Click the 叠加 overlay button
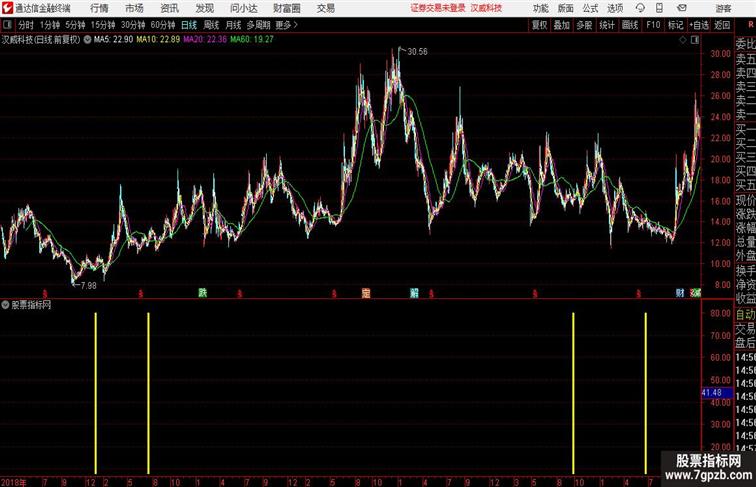The height and width of the screenshot is (487, 756). coord(562,25)
